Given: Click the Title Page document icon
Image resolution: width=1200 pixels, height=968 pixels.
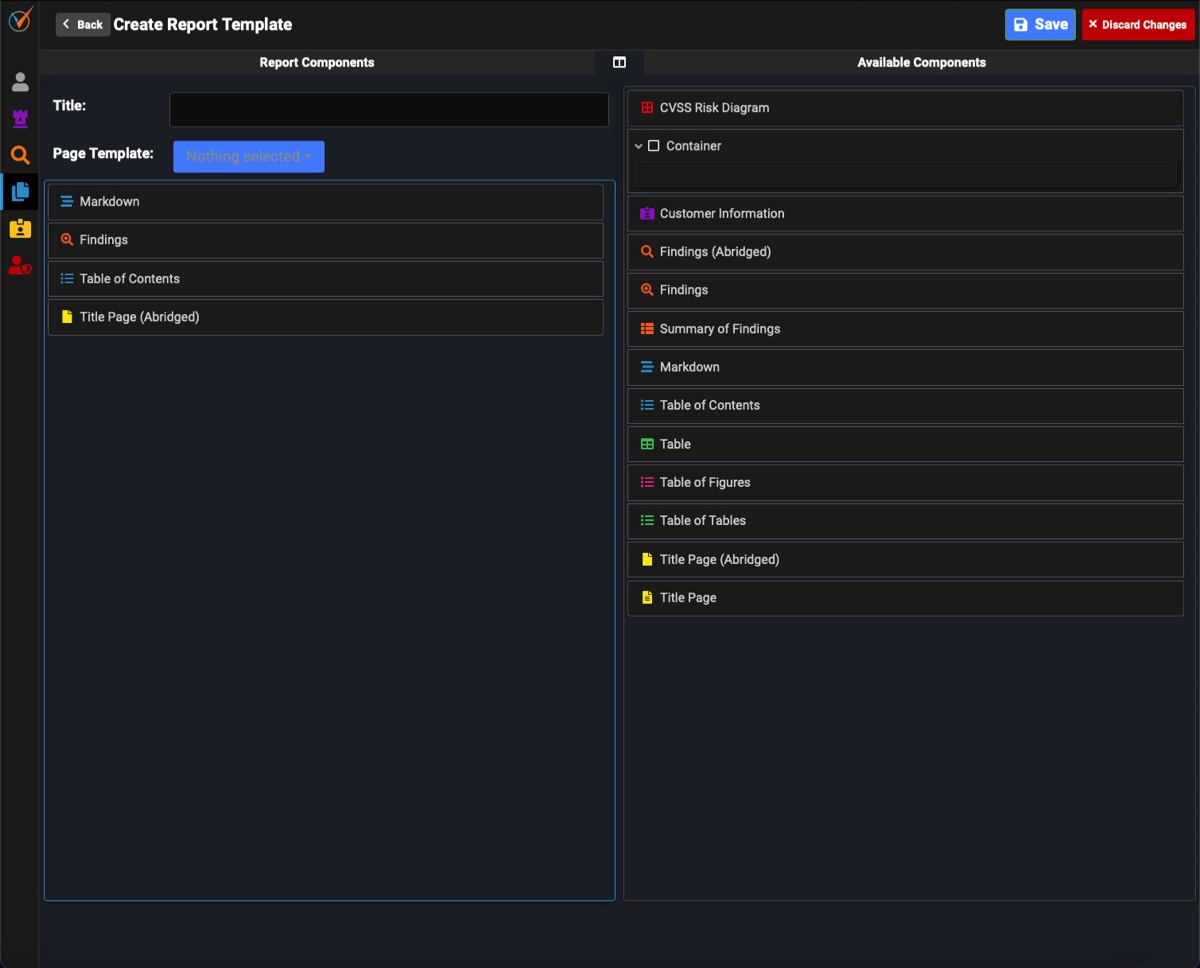Looking at the screenshot, I should [x=647, y=598].
